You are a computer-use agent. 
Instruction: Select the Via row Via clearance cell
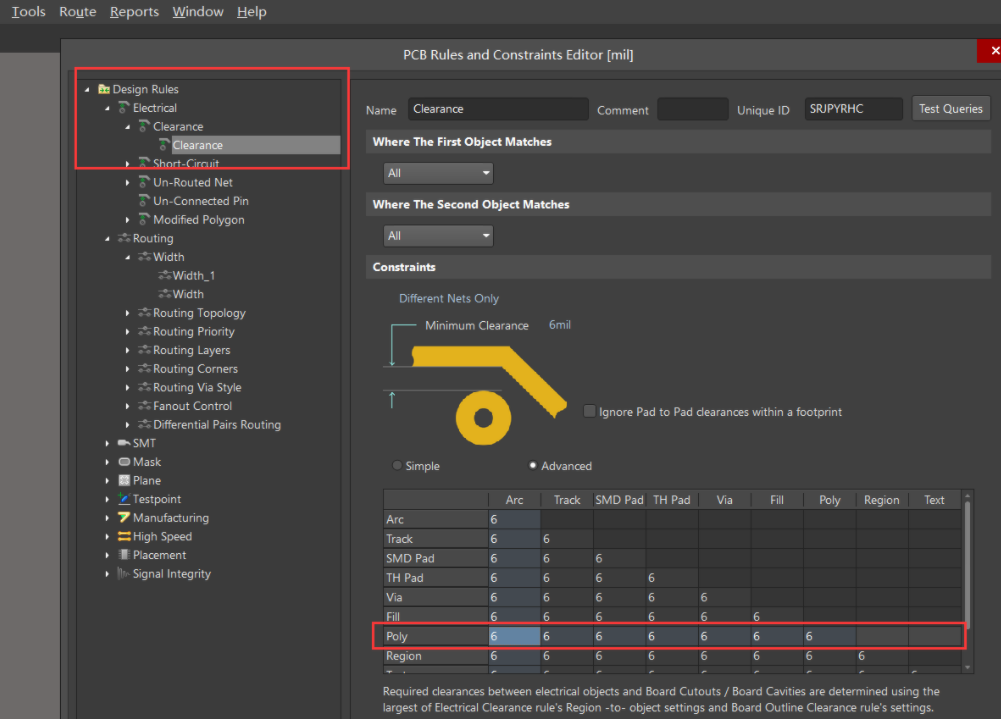point(724,597)
